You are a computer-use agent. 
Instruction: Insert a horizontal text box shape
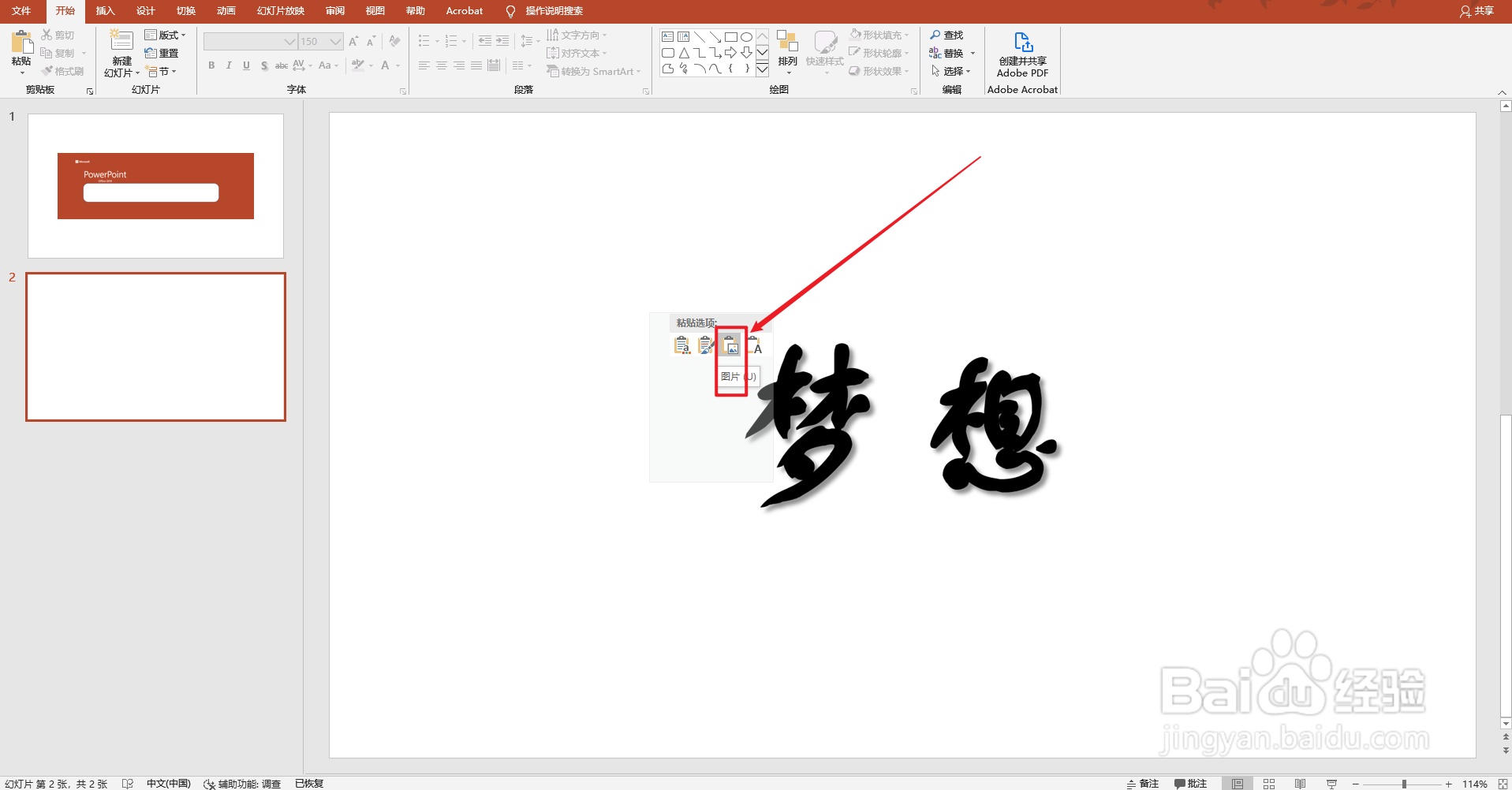(x=668, y=36)
